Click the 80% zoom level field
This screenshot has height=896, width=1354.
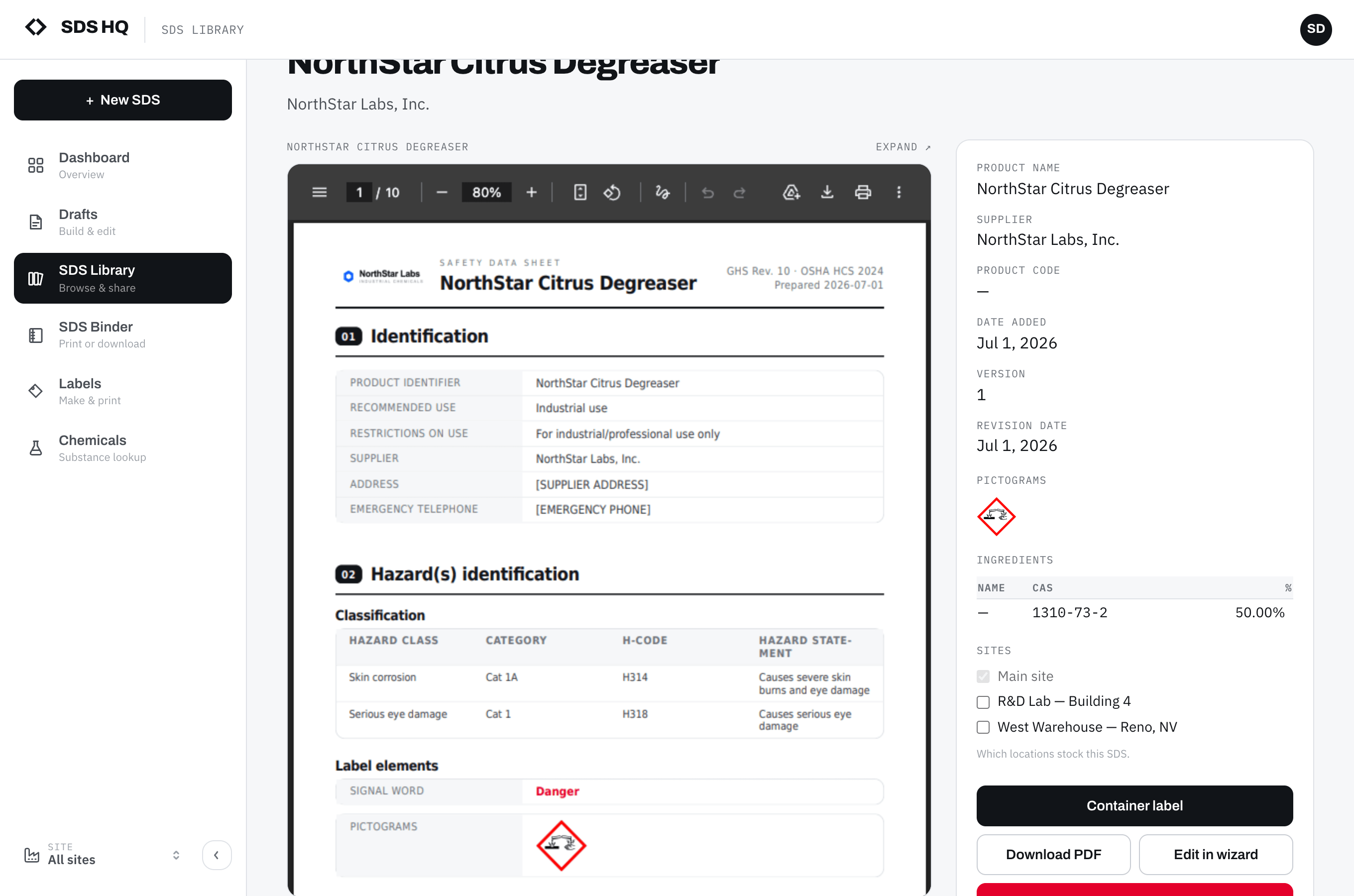click(x=486, y=193)
